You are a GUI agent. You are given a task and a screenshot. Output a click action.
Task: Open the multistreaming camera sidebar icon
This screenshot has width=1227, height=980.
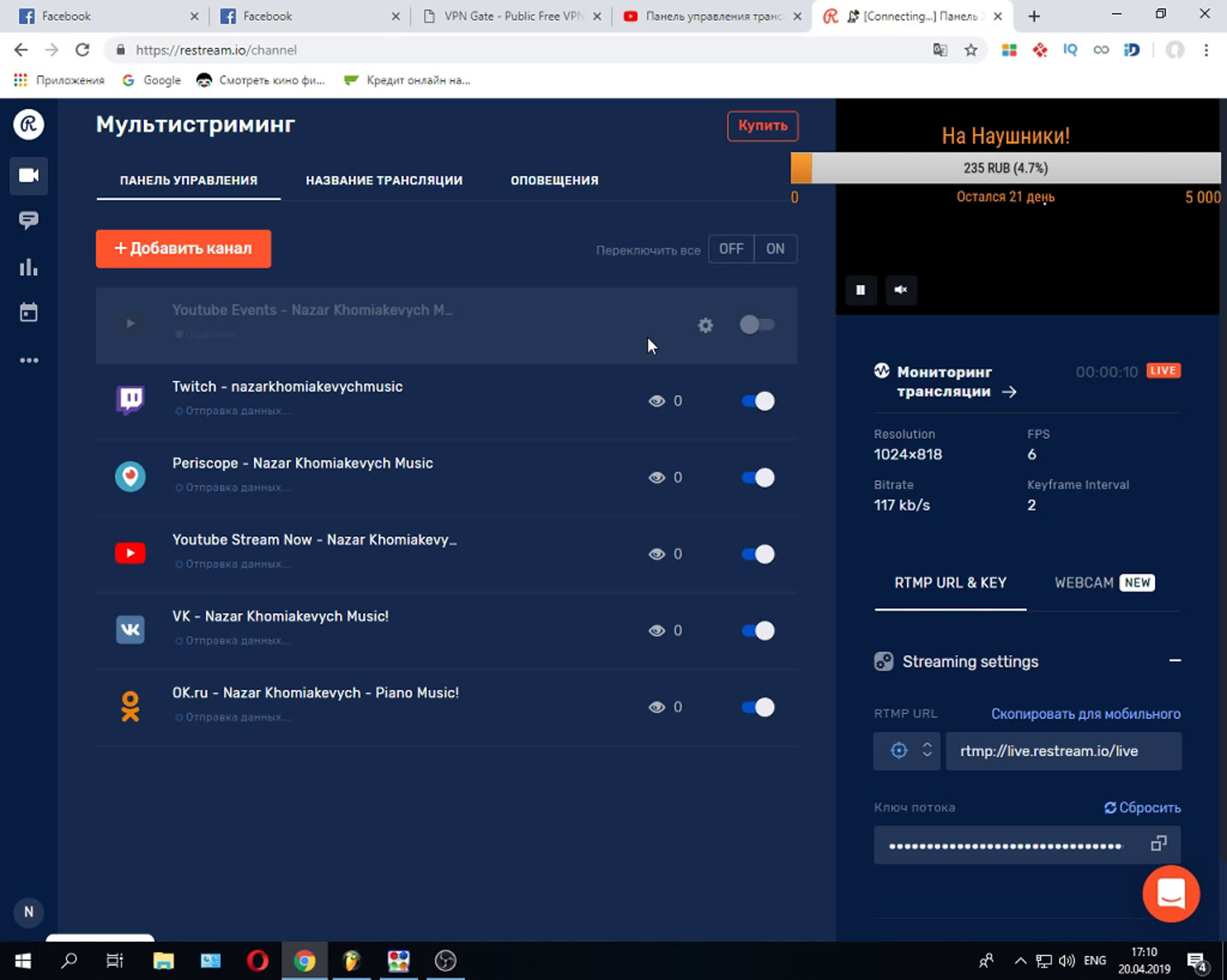(28, 175)
